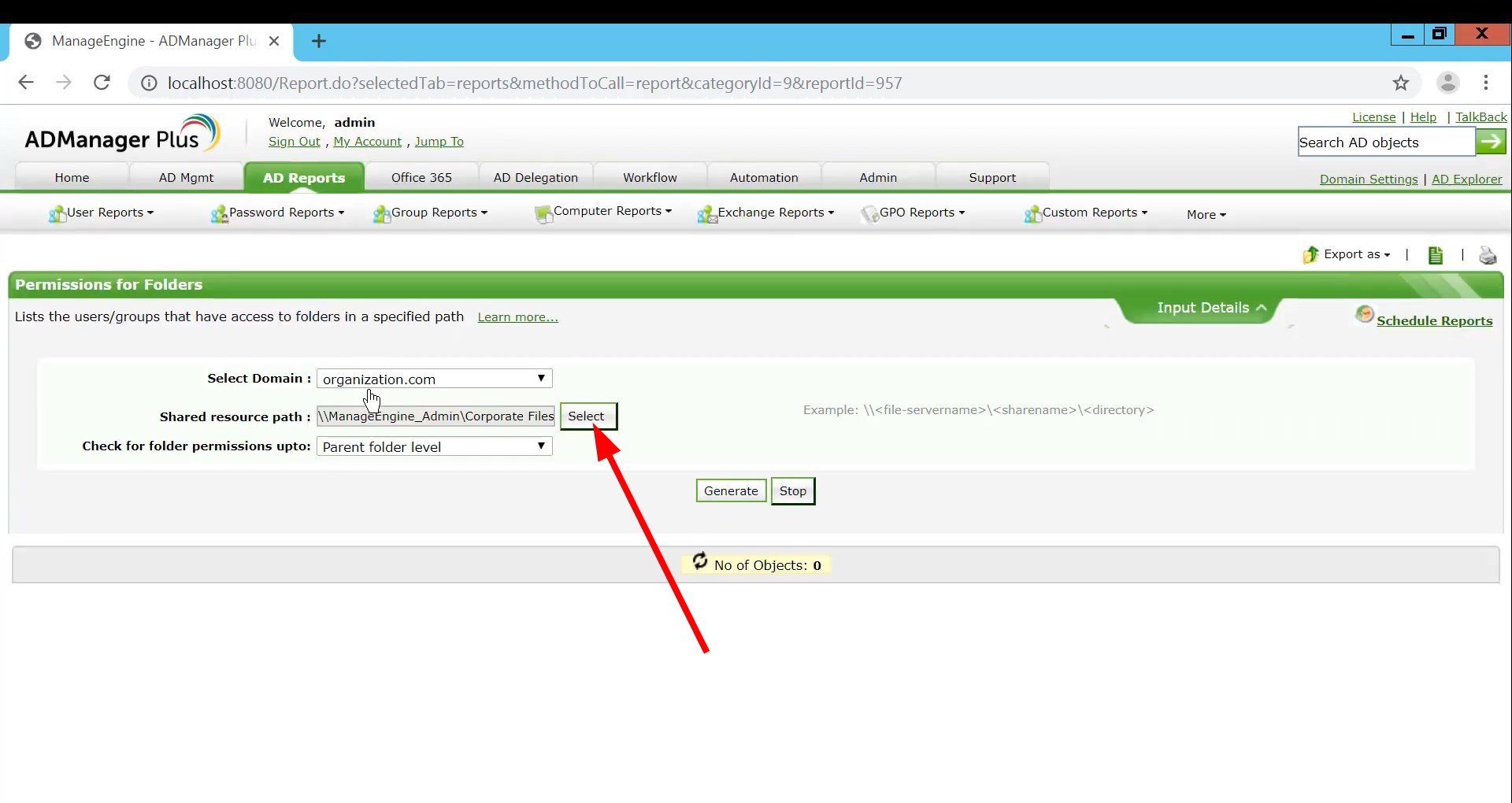Click the site information icon in address bar

tap(149, 83)
